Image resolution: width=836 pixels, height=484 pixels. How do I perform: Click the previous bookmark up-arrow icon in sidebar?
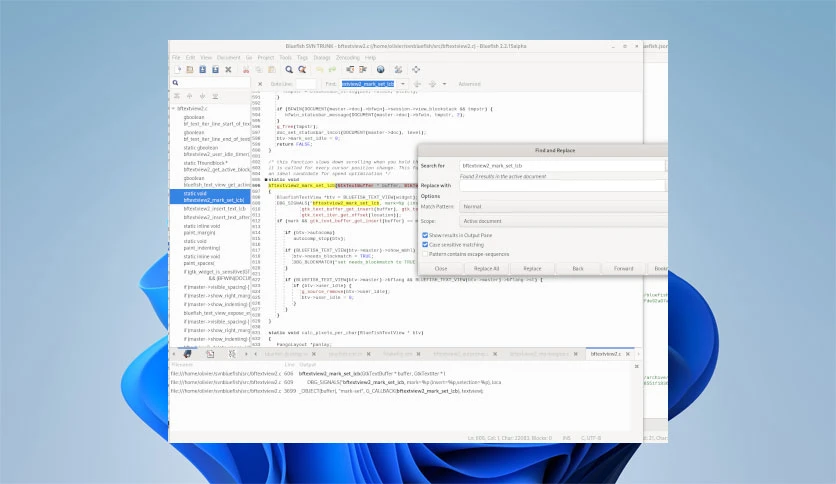pyautogui.click(x=189, y=96)
